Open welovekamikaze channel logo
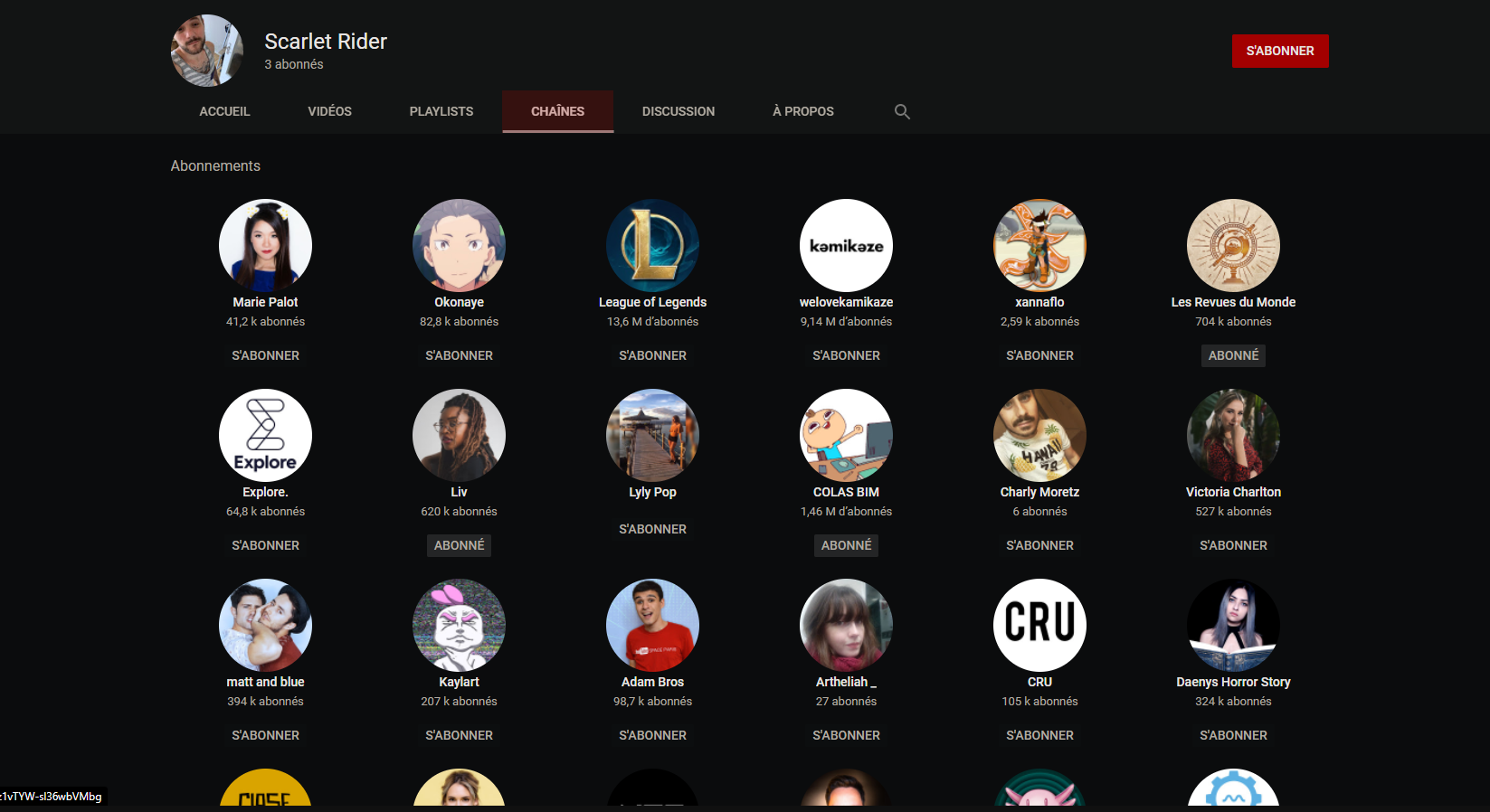 tap(846, 245)
